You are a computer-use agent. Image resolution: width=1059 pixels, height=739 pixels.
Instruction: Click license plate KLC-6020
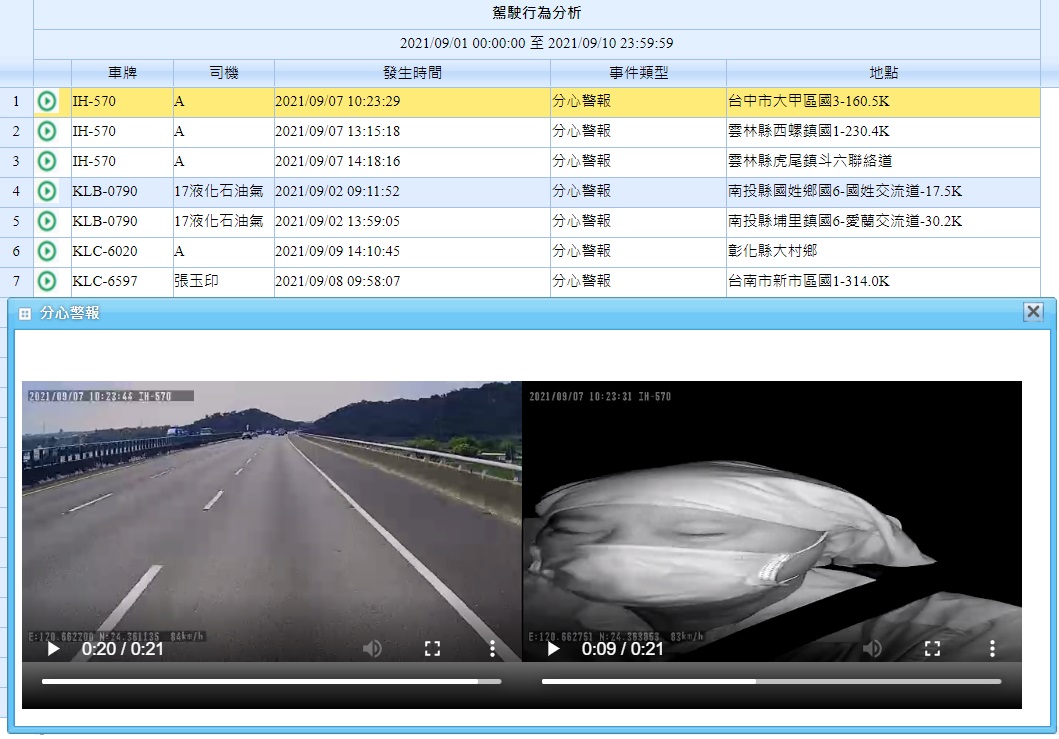[105, 251]
